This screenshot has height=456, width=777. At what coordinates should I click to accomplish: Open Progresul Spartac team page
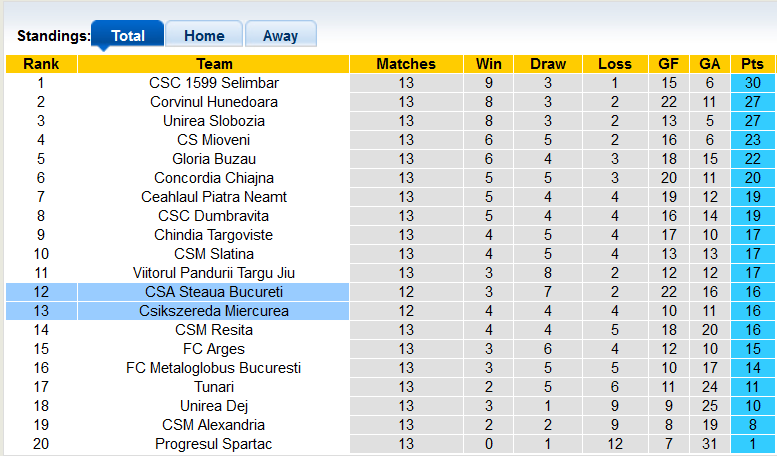tap(214, 444)
